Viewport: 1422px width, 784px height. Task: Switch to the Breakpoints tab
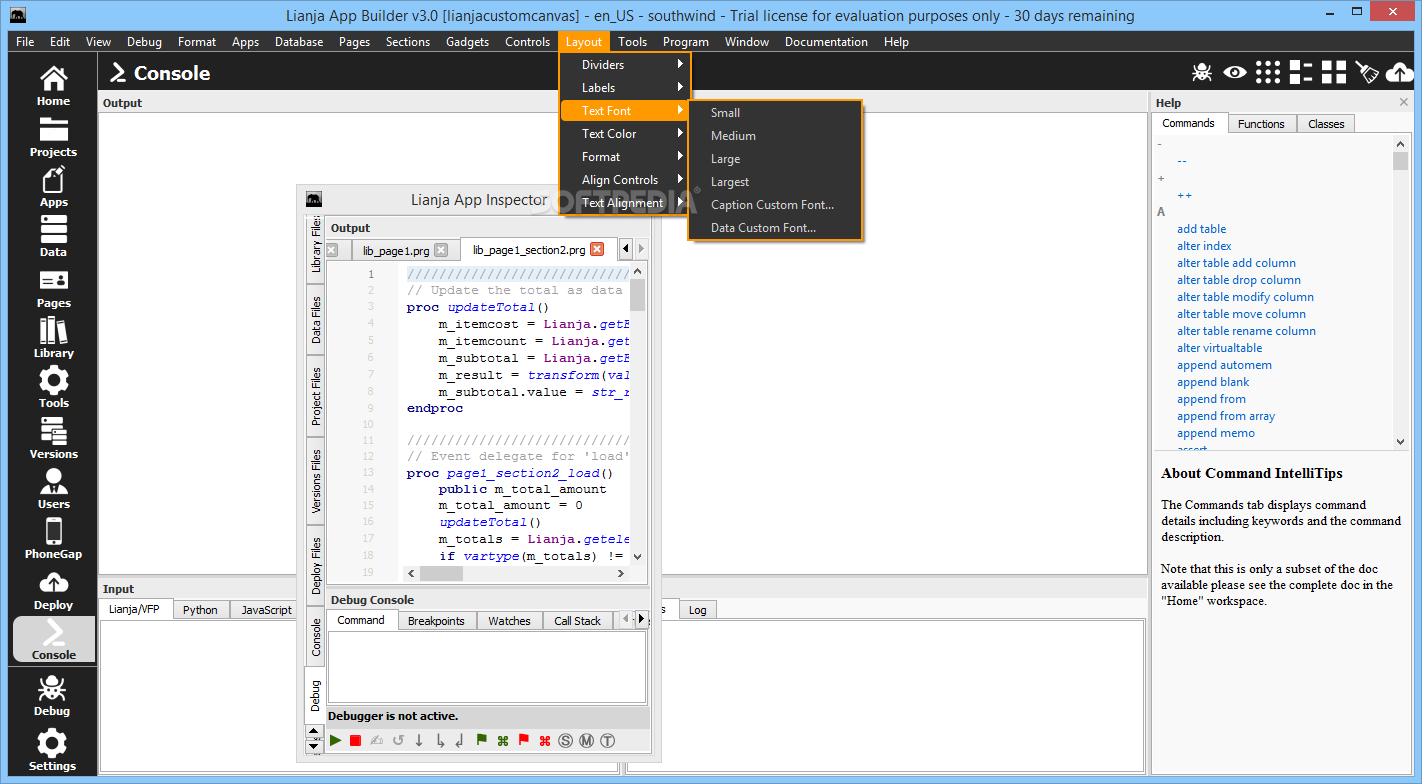tap(436, 621)
